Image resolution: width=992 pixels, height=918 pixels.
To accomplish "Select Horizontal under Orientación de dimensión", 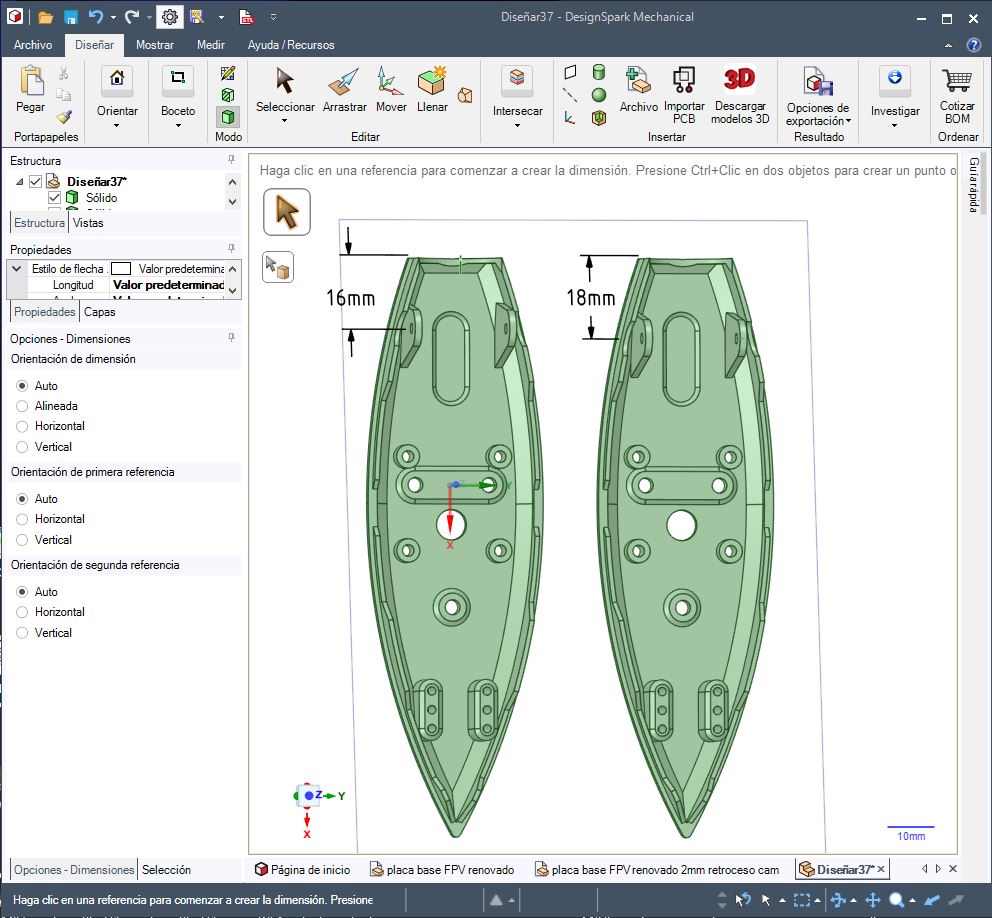I will (22, 427).
